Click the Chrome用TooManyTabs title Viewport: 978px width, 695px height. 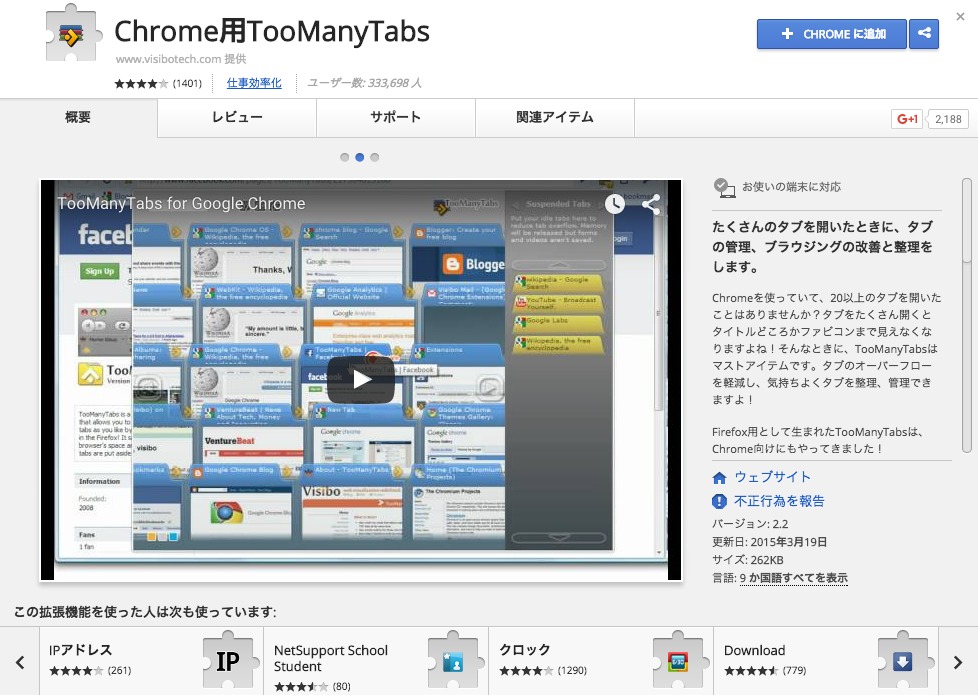(x=272, y=31)
